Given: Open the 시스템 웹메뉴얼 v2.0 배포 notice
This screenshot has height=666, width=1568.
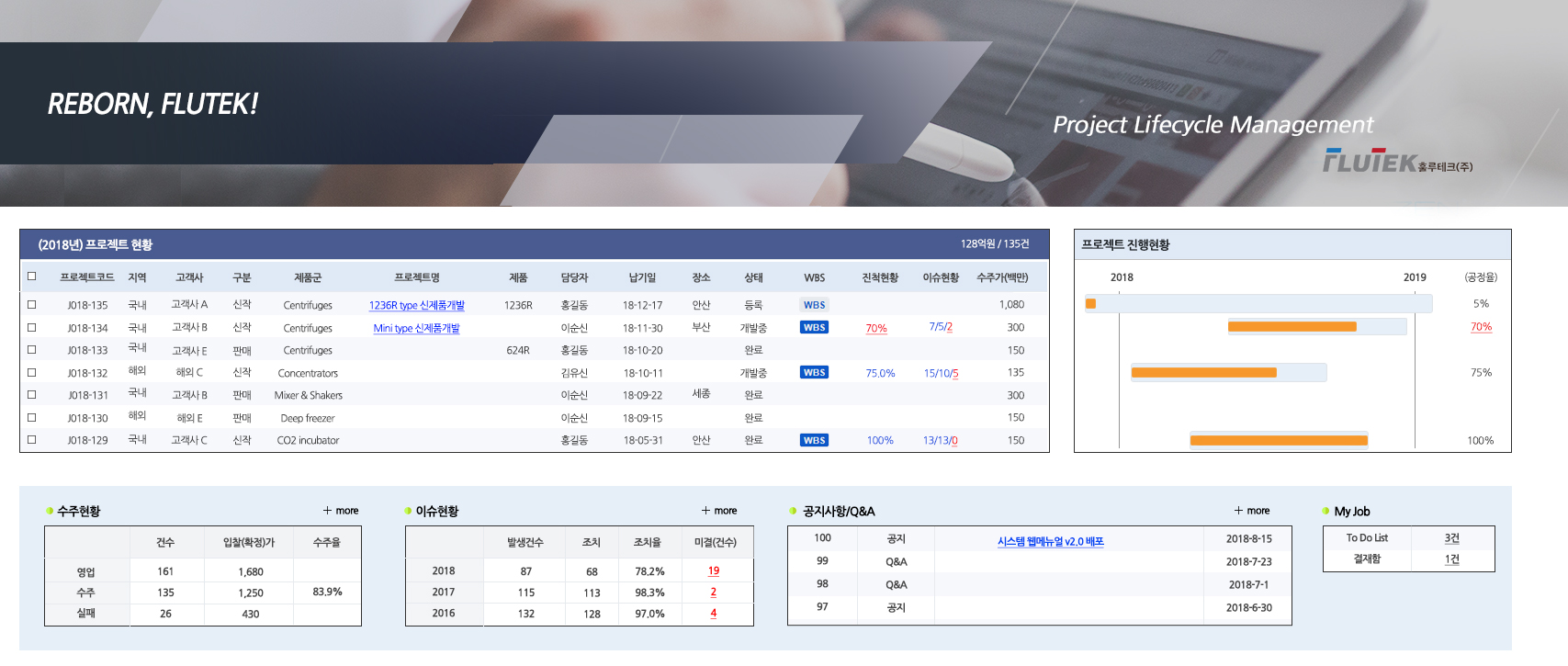Looking at the screenshot, I should (1050, 541).
